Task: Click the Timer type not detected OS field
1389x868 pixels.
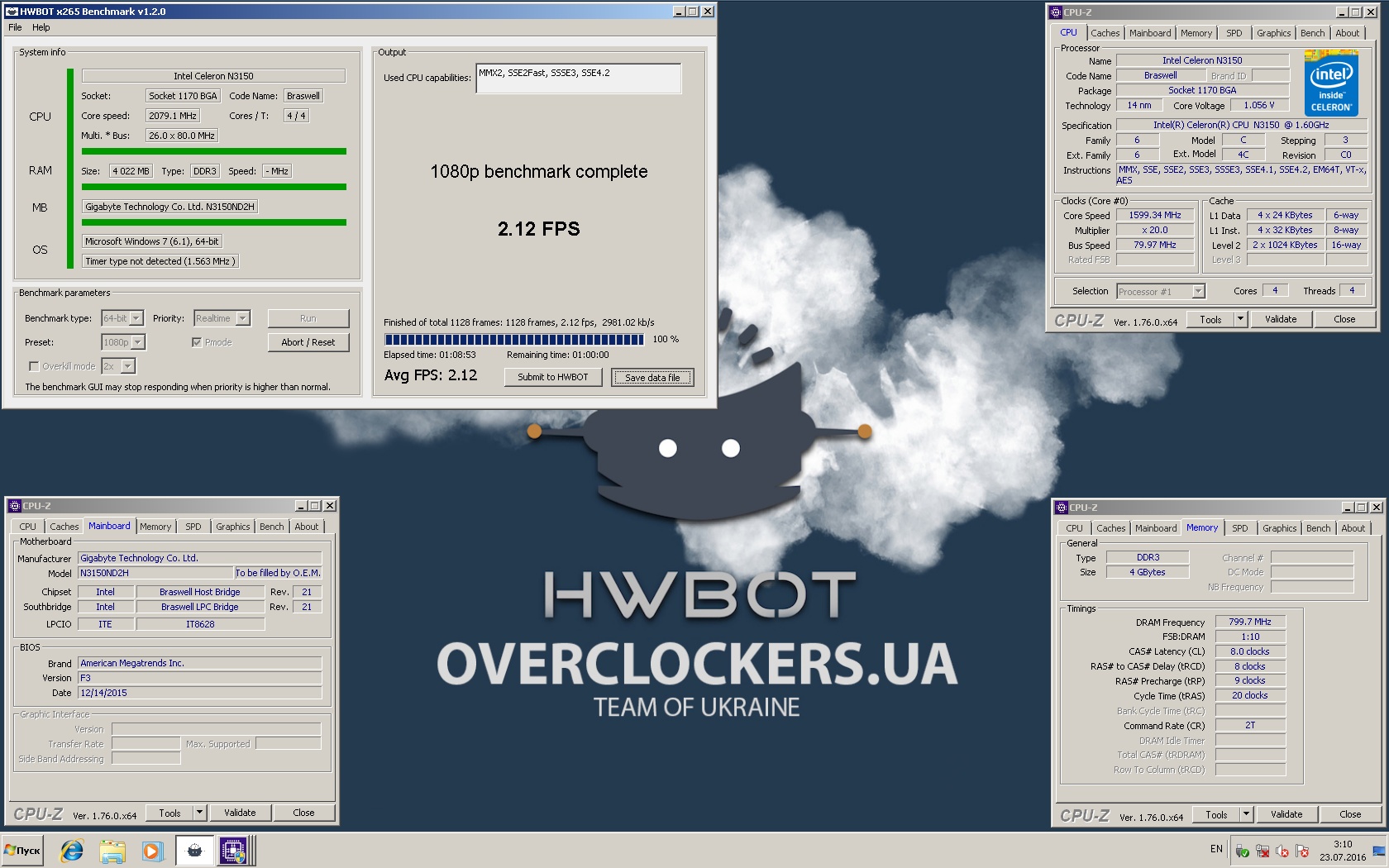Action: (160, 261)
